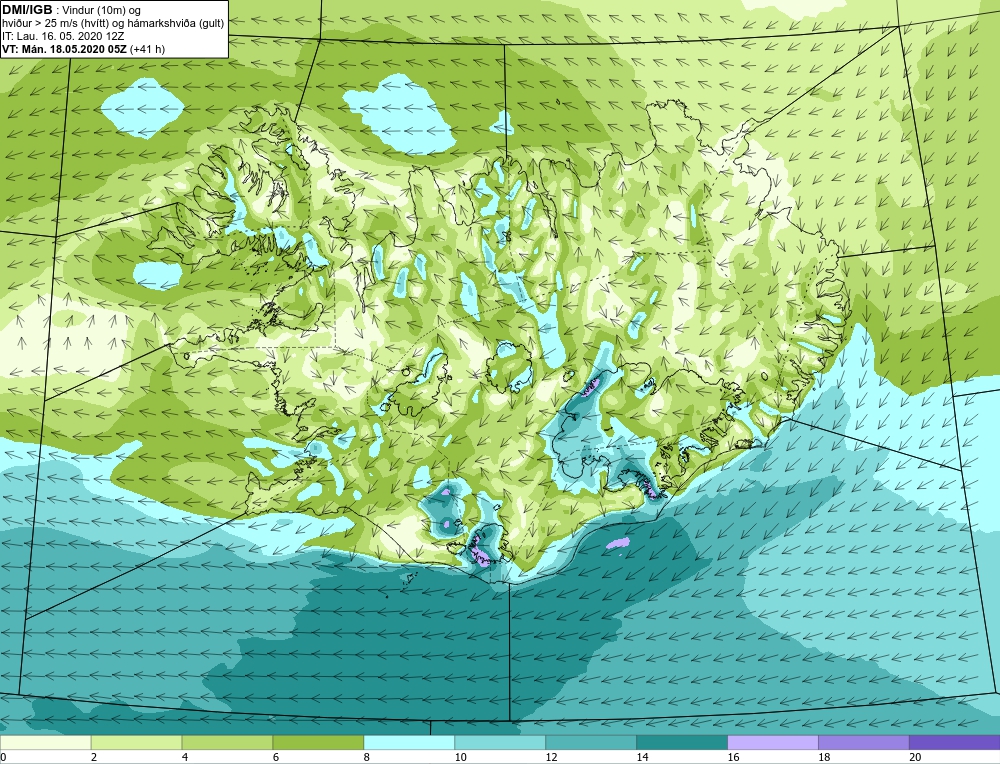This screenshot has width=1000, height=764.
Task: Click the legend scale label '12'
Action: pos(552,757)
